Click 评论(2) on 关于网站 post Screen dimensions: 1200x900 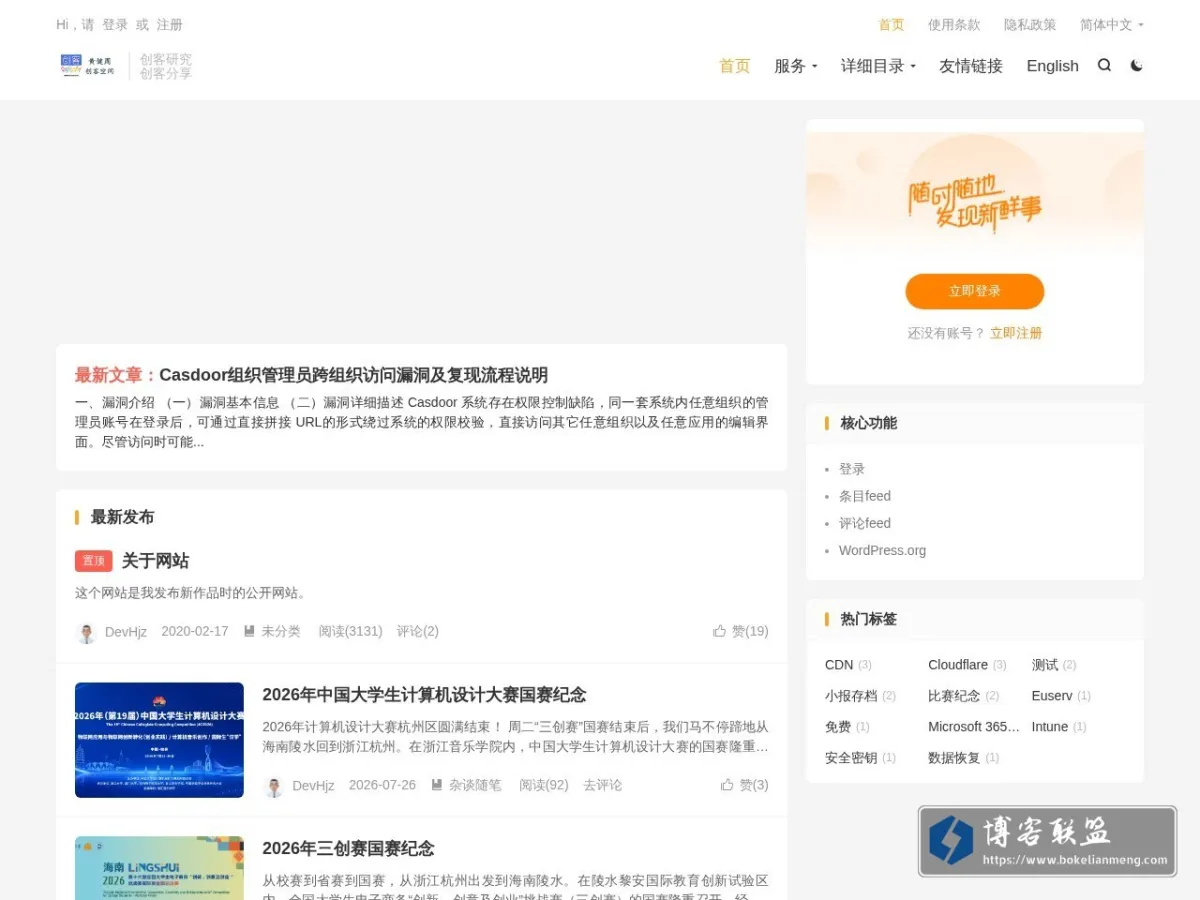click(418, 631)
